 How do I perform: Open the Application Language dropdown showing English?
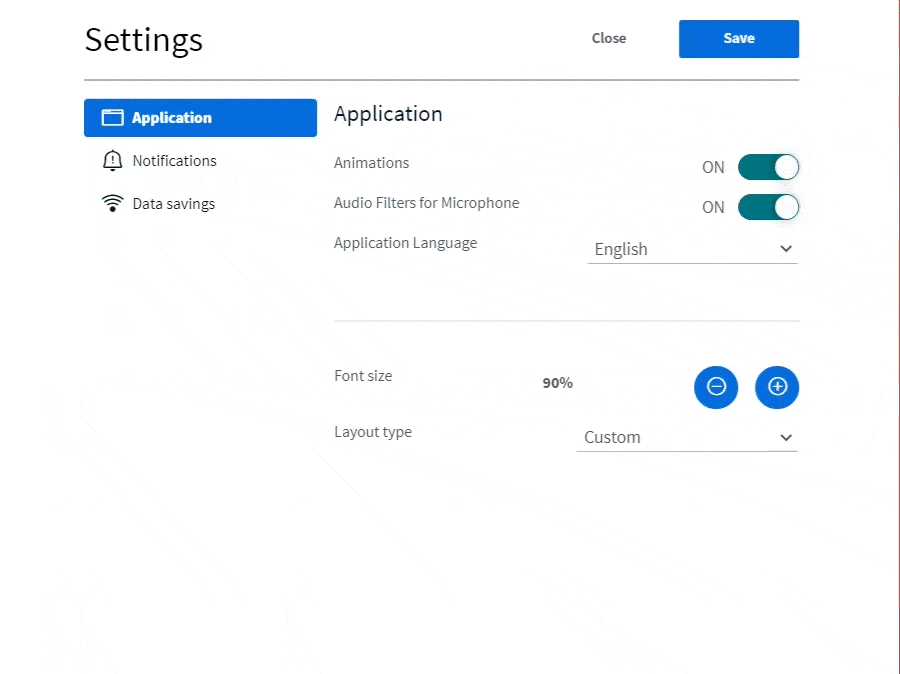point(691,249)
